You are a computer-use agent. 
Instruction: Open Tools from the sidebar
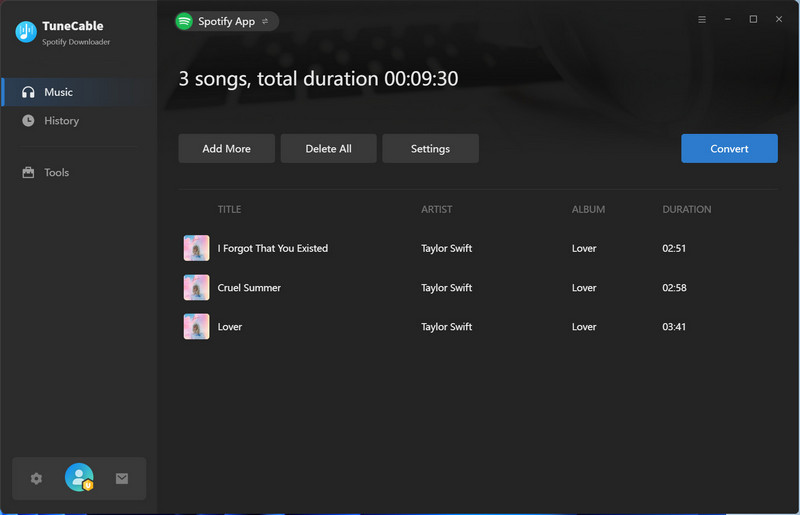click(x=56, y=173)
